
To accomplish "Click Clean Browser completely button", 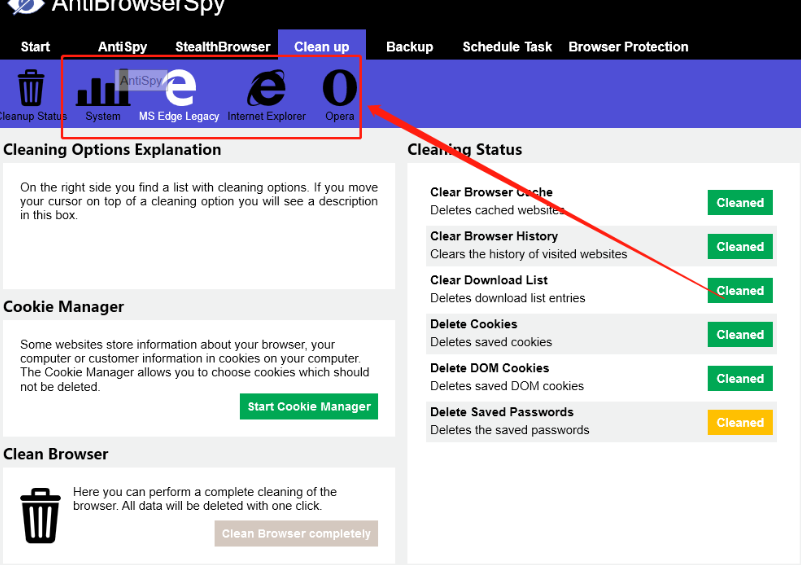I will coord(296,533).
